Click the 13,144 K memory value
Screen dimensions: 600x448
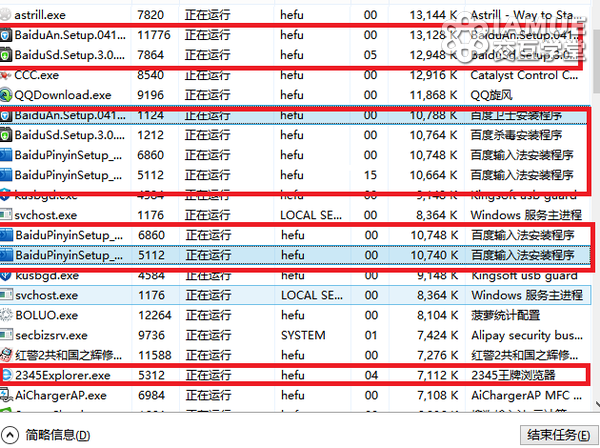(434, 15)
